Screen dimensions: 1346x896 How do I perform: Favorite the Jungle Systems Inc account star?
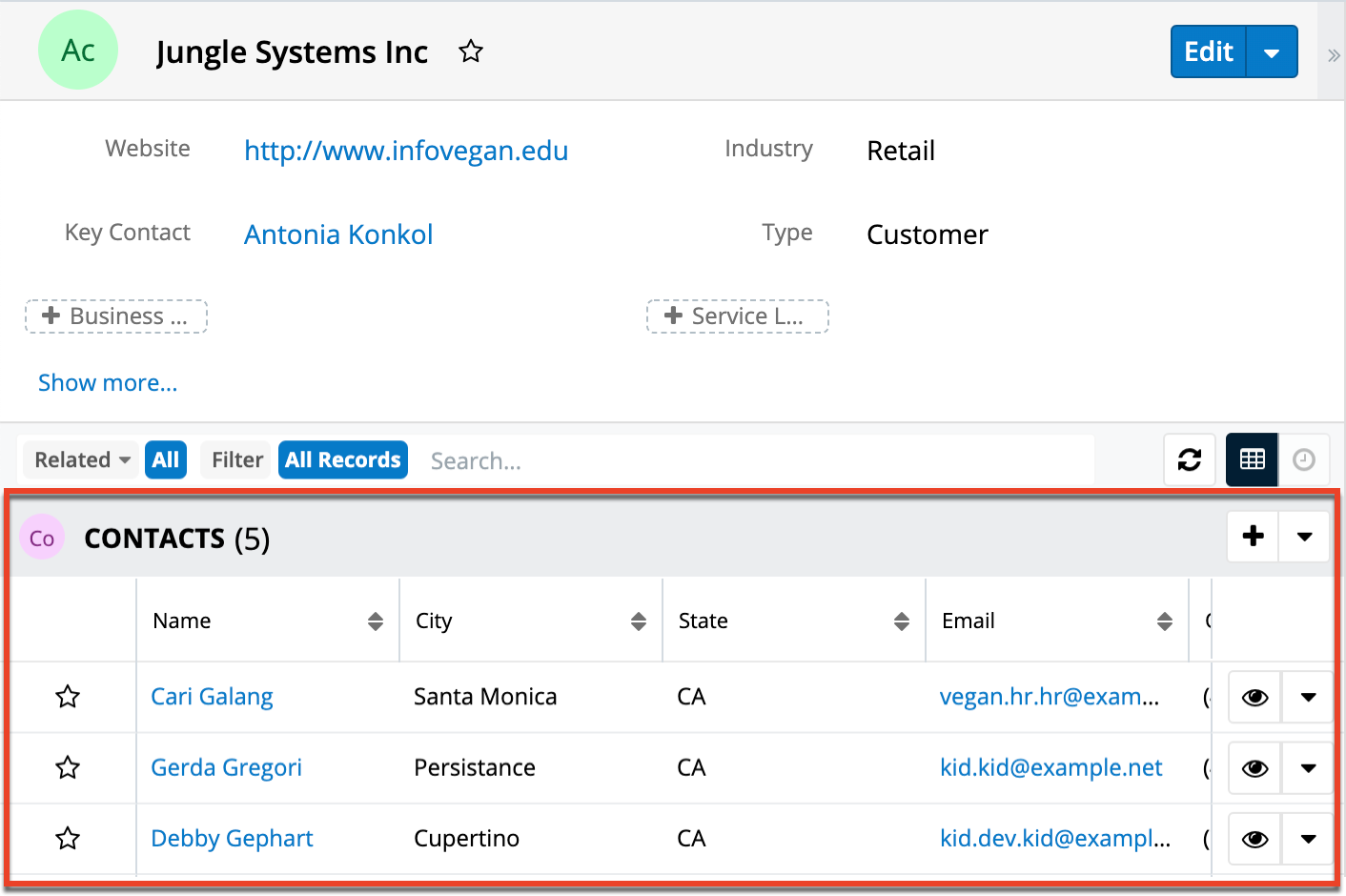tap(471, 51)
